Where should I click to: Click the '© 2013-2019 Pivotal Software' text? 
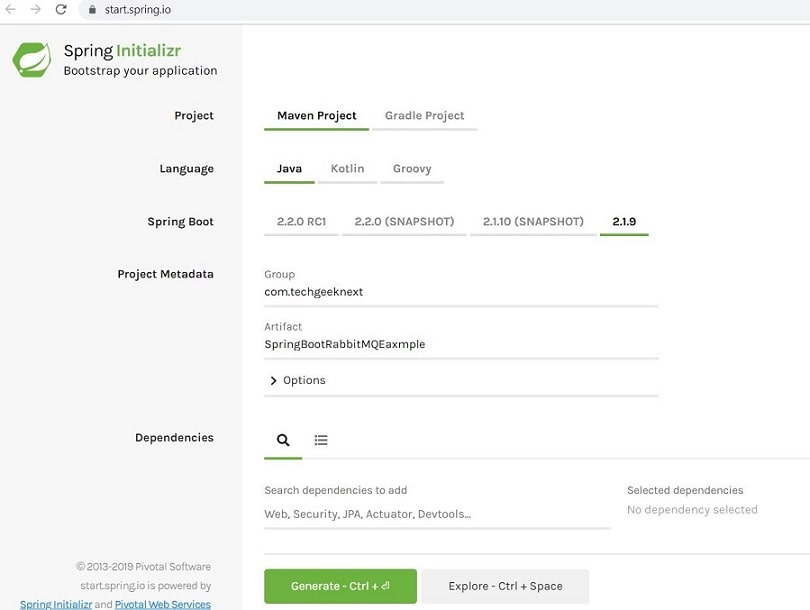tap(144, 567)
